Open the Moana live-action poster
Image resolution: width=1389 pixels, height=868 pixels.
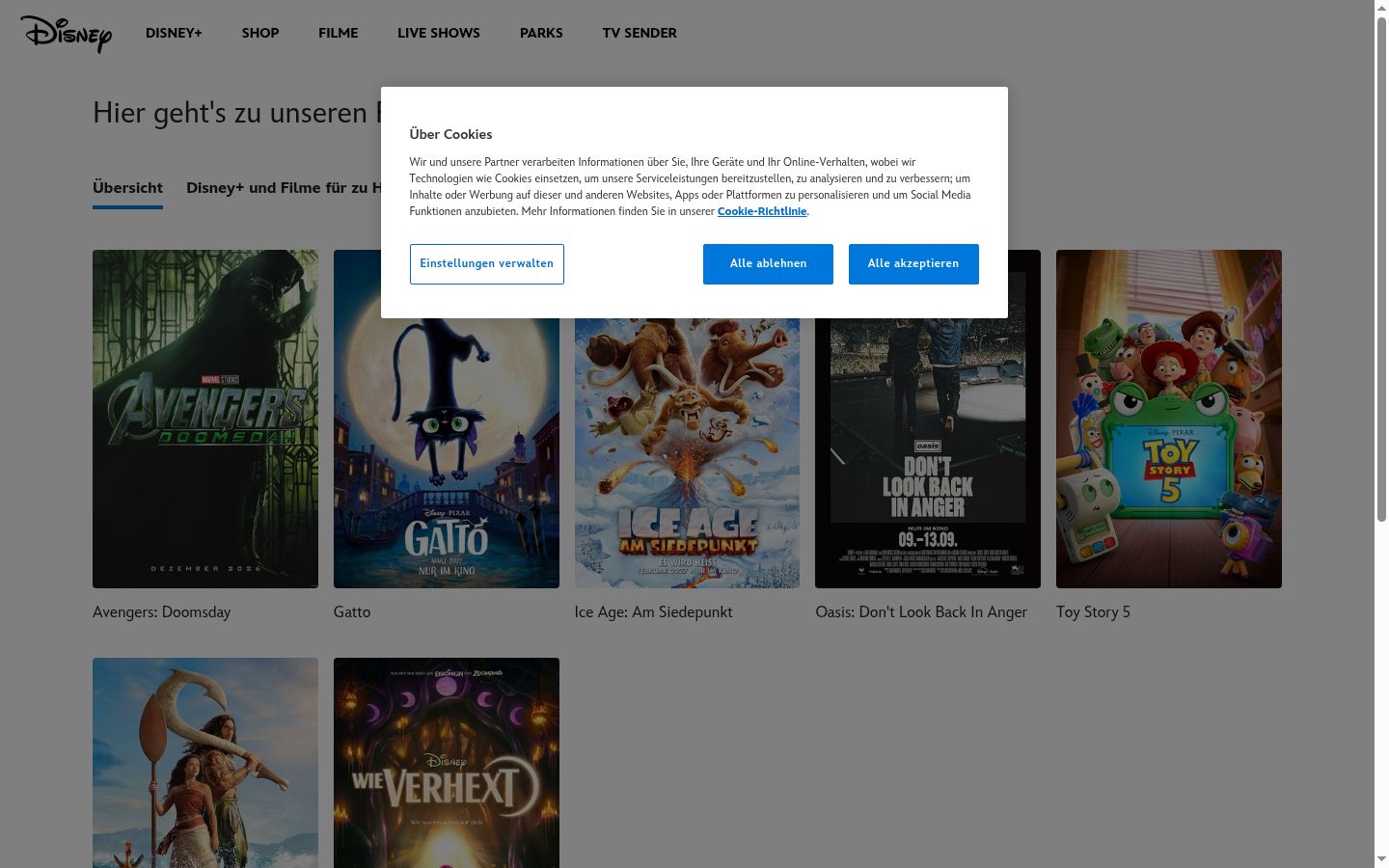205,763
